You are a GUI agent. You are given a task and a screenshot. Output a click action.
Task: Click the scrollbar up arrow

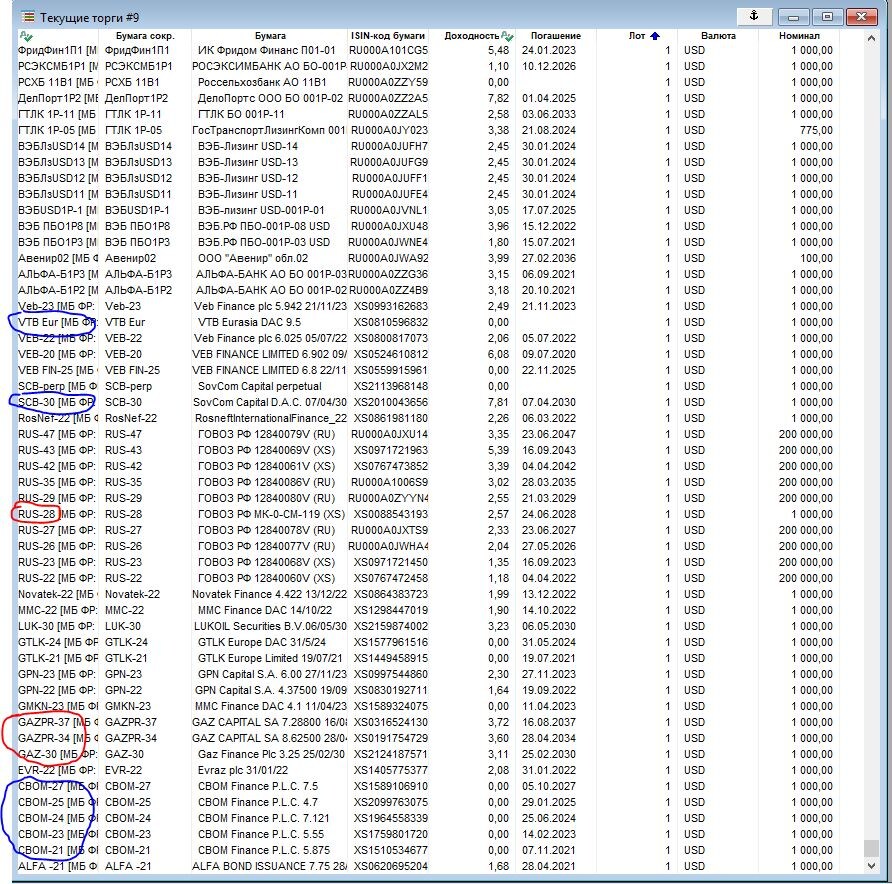tap(871, 39)
